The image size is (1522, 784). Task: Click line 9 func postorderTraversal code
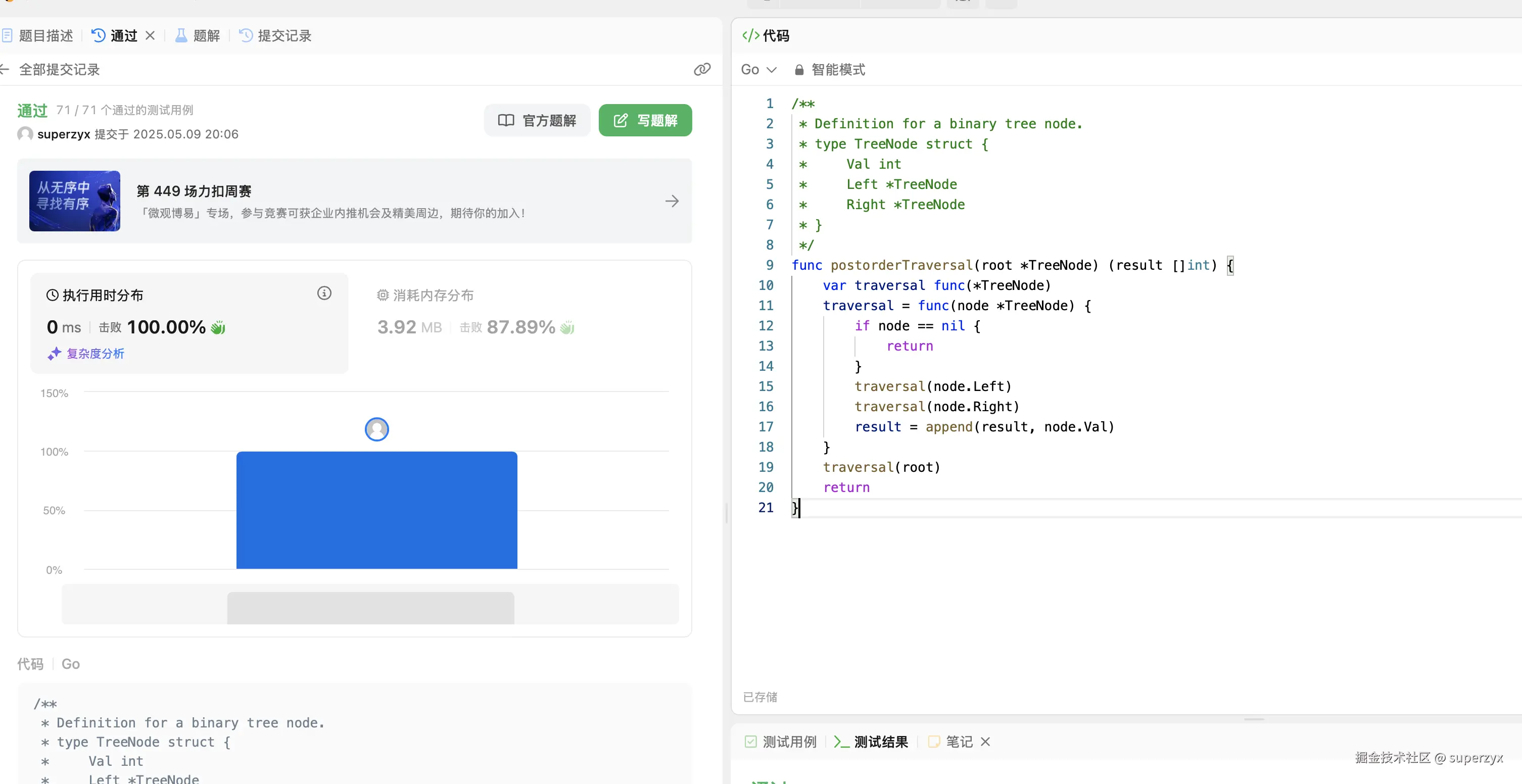click(x=1012, y=265)
